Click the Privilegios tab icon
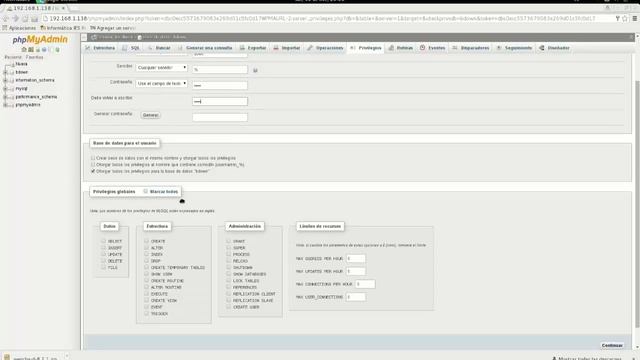 point(353,48)
